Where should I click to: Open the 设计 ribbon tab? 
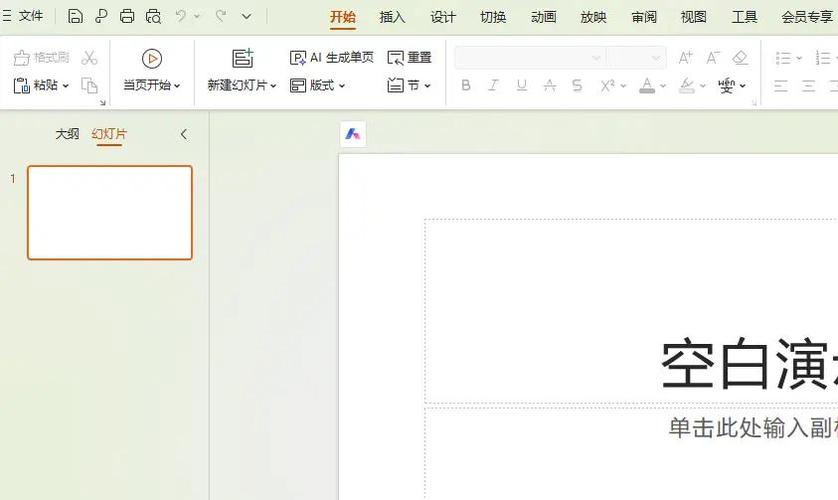[443, 17]
